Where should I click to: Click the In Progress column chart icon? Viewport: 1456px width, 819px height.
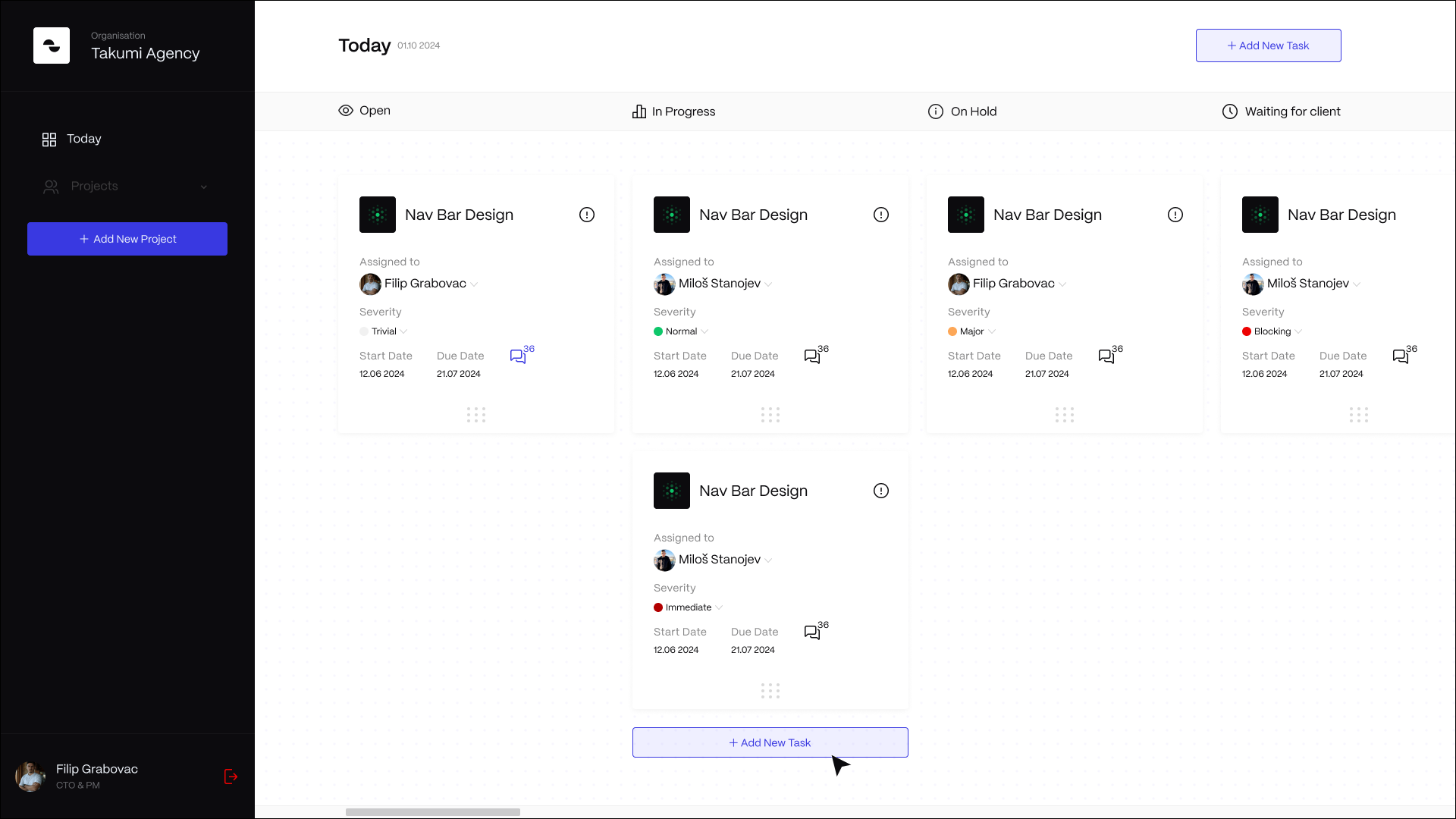[639, 111]
